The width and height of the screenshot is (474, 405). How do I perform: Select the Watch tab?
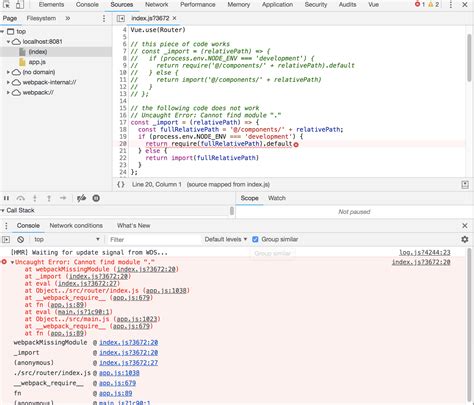277,198
